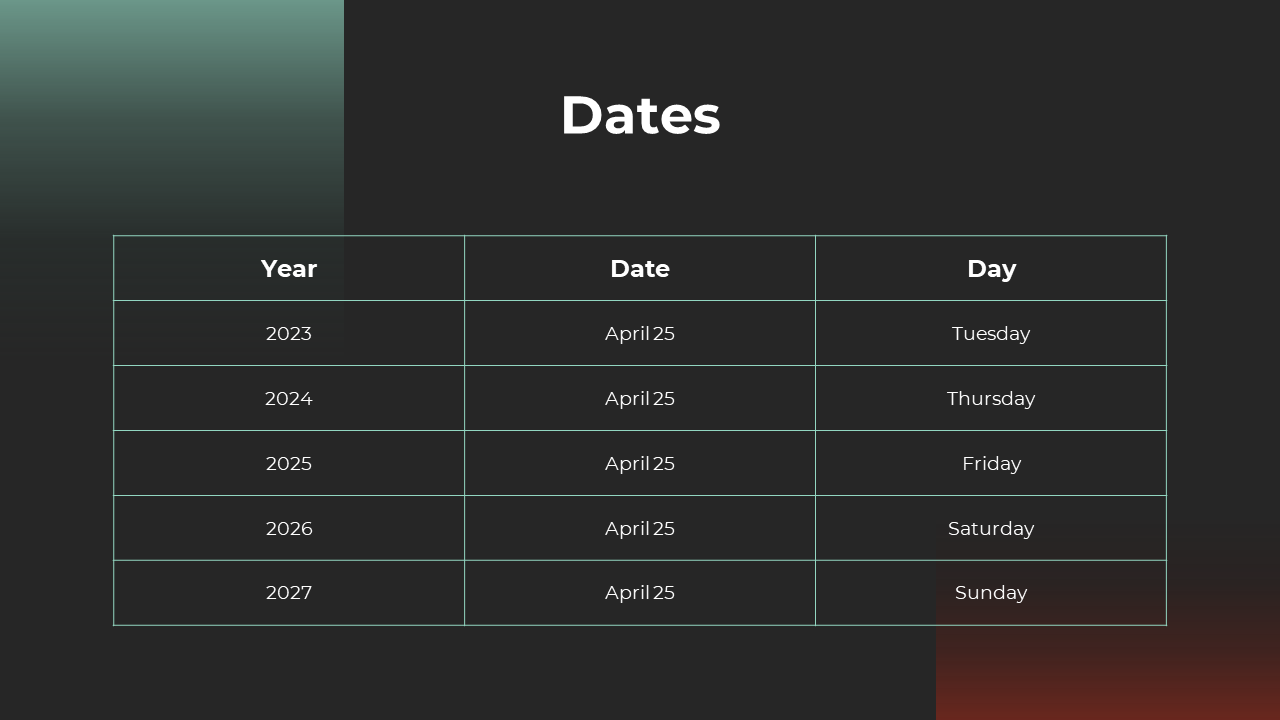Viewport: 1280px width, 720px height.
Task: Select the 2027 year cell
Action: tap(289, 593)
